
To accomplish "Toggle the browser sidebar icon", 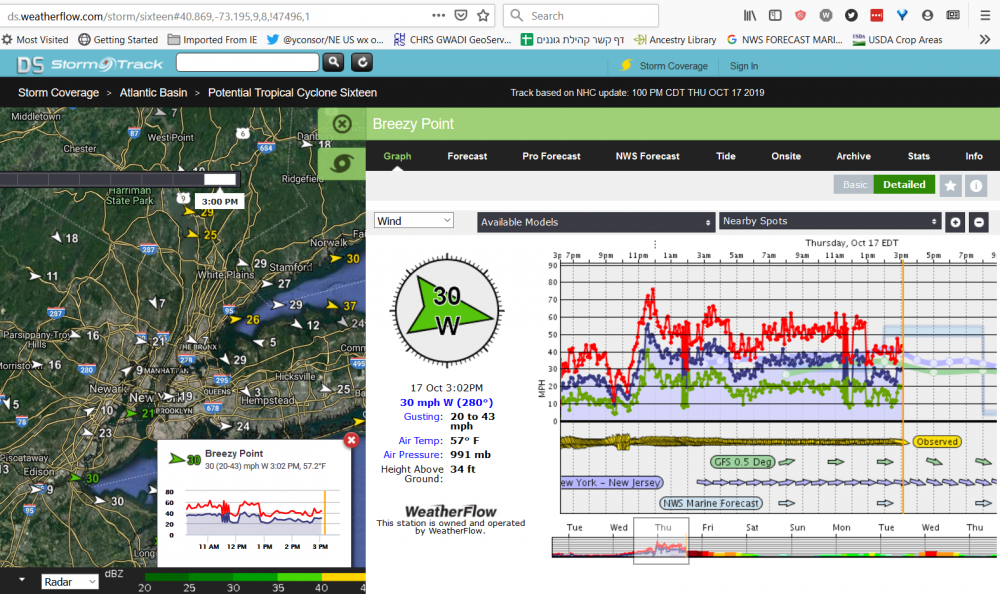I will (775, 15).
